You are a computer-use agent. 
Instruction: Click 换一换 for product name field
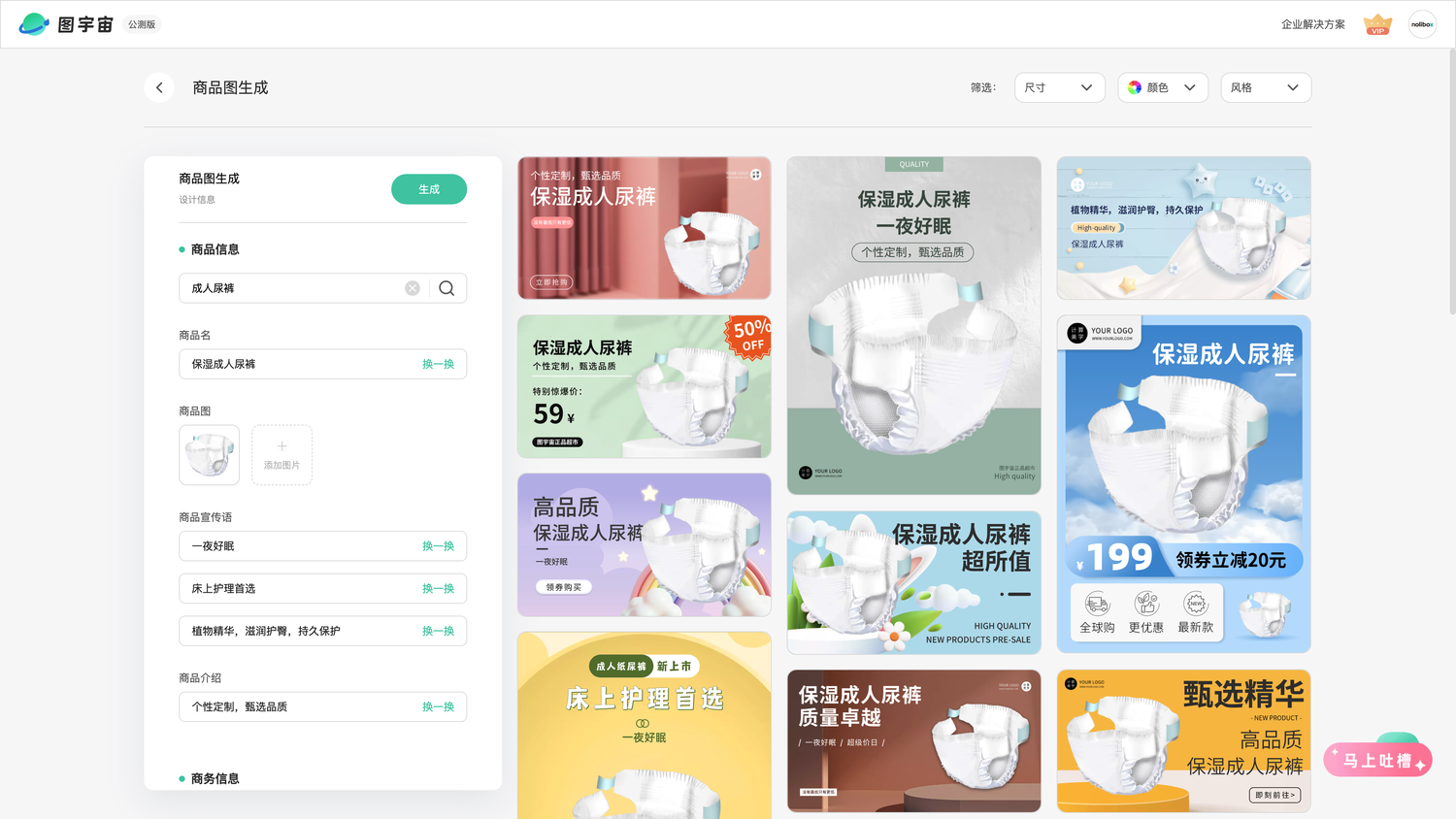pyautogui.click(x=438, y=364)
